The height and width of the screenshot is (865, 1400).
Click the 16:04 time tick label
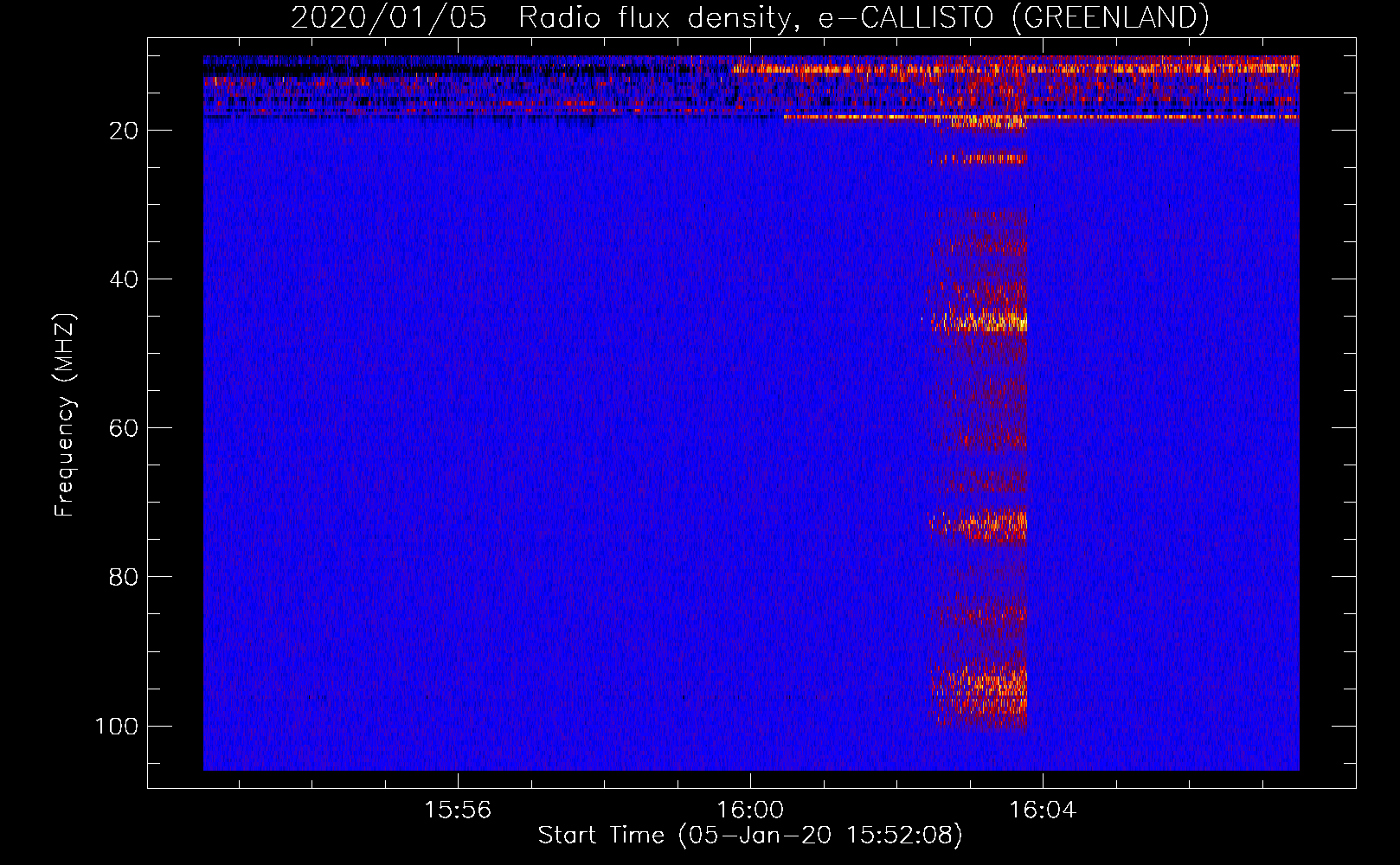(x=1043, y=811)
